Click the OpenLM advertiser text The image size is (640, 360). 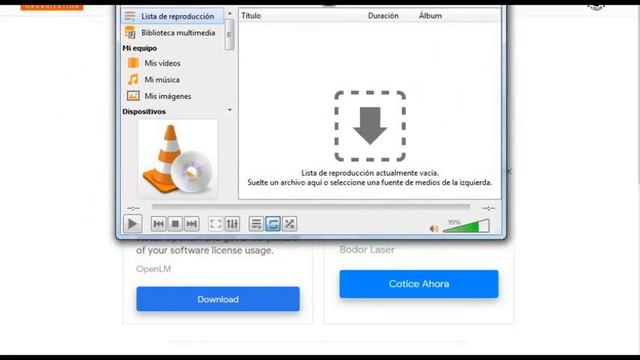153,269
